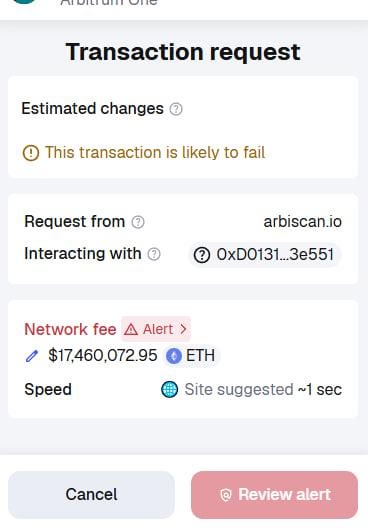Open the Interacting with info tooltip icon
This screenshot has width=368, height=531.
(x=154, y=254)
